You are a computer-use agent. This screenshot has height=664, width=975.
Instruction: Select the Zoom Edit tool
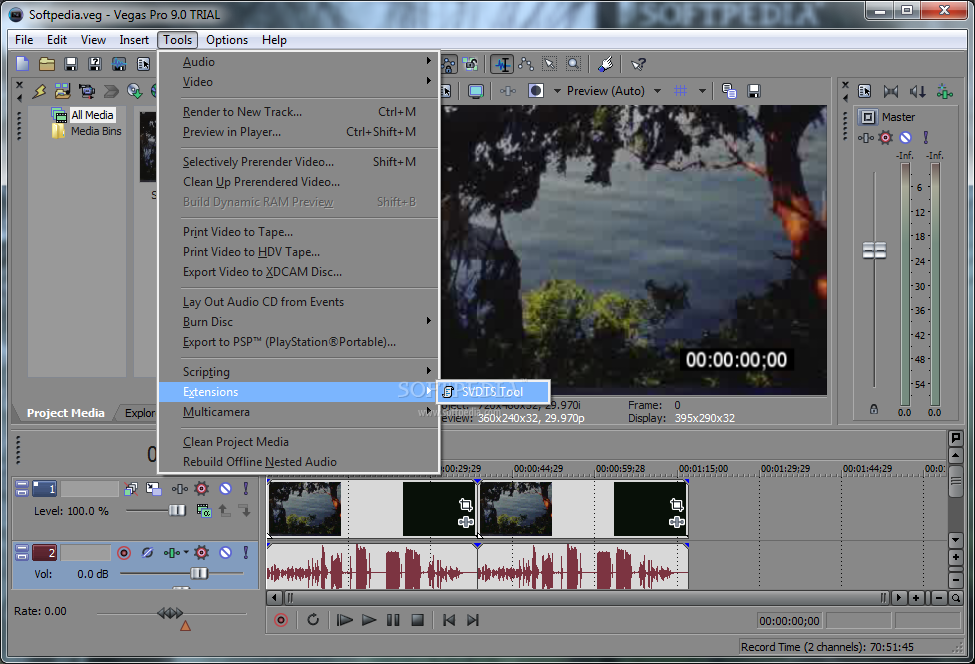pyautogui.click(x=573, y=64)
